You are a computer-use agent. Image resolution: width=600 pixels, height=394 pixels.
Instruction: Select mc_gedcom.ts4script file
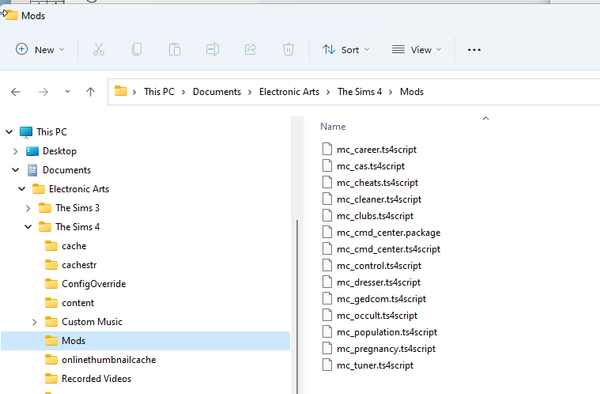(x=381, y=299)
